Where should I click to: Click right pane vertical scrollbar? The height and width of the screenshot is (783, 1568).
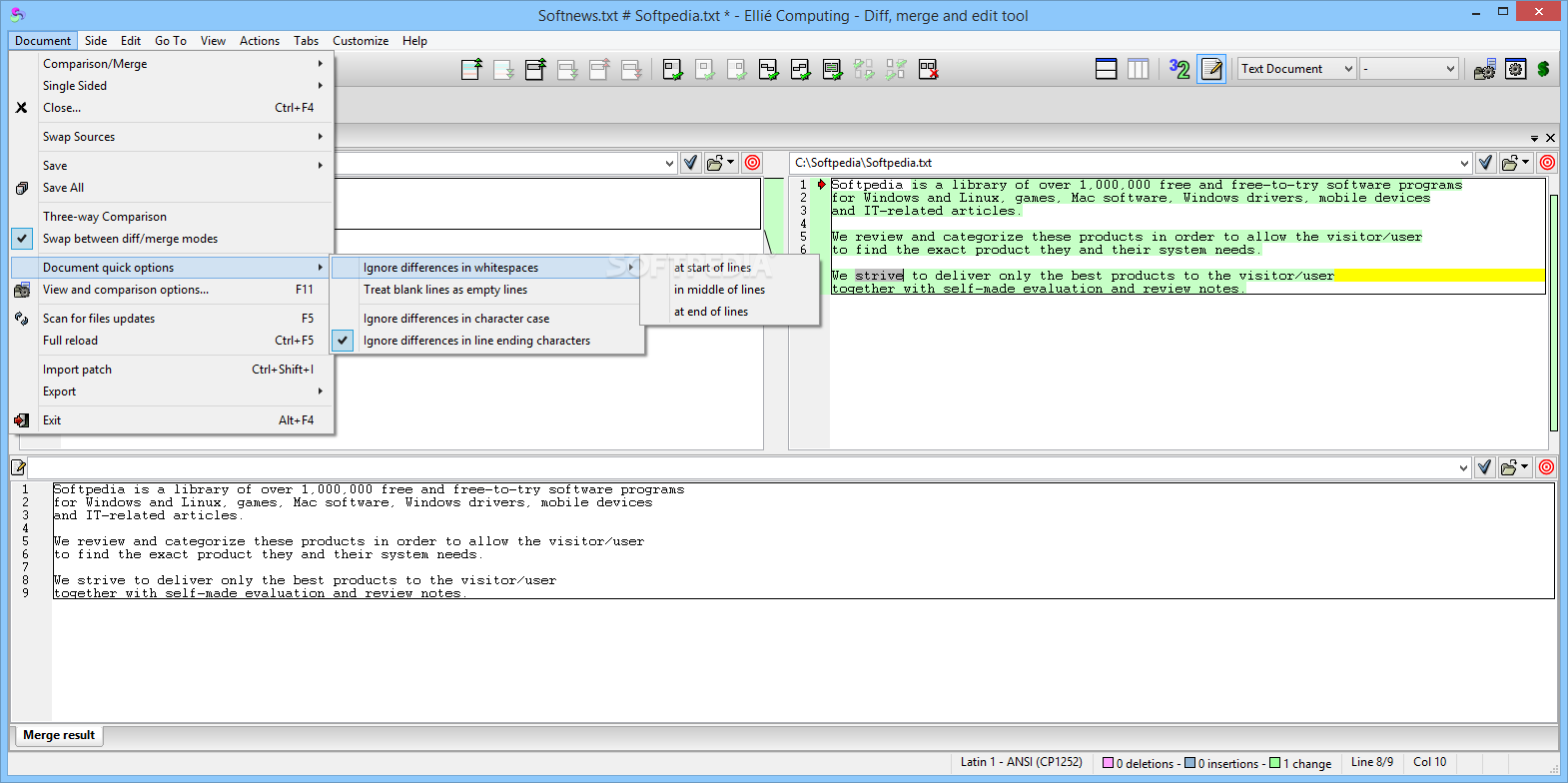[1553, 313]
